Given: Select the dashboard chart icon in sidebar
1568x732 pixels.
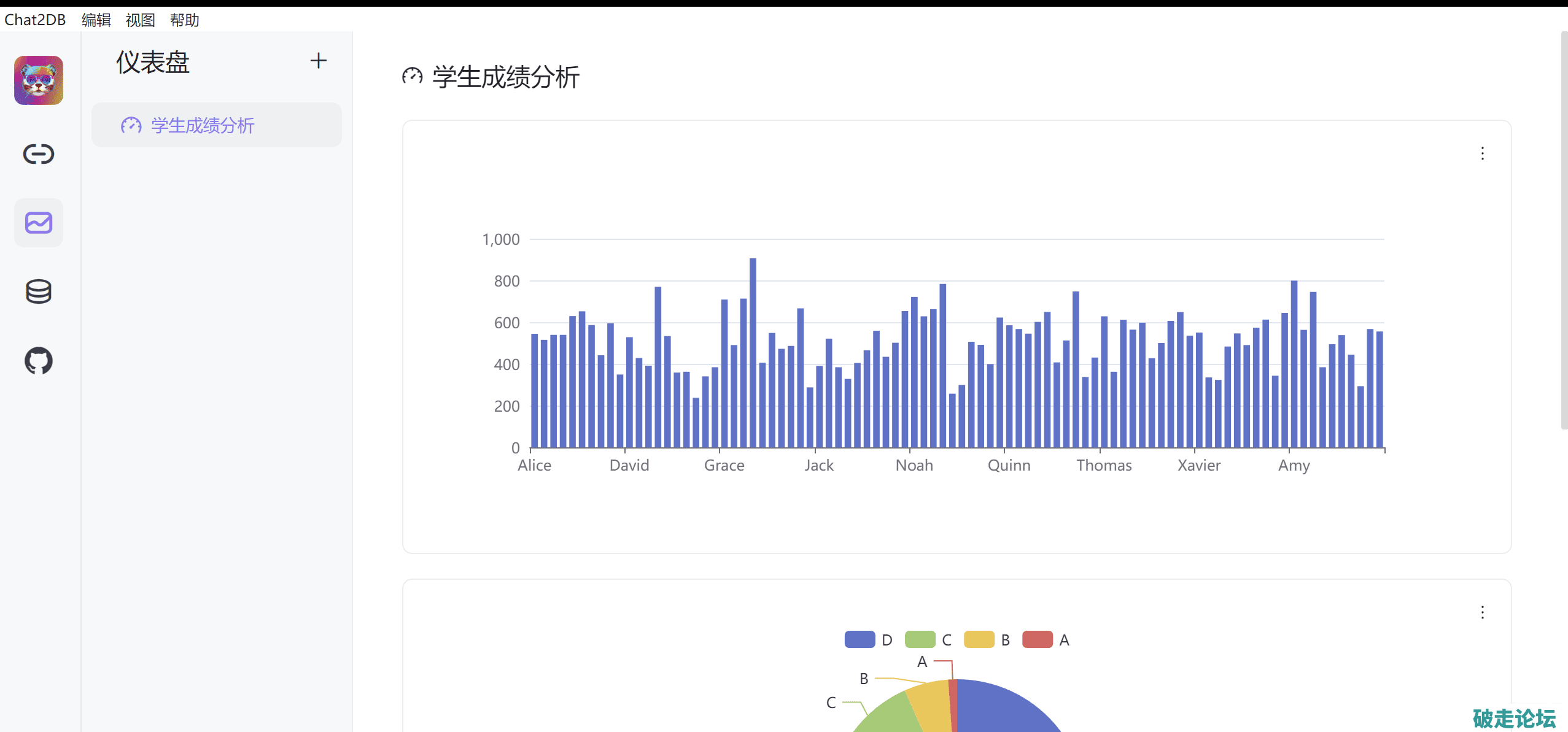Looking at the screenshot, I should [39, 223].
